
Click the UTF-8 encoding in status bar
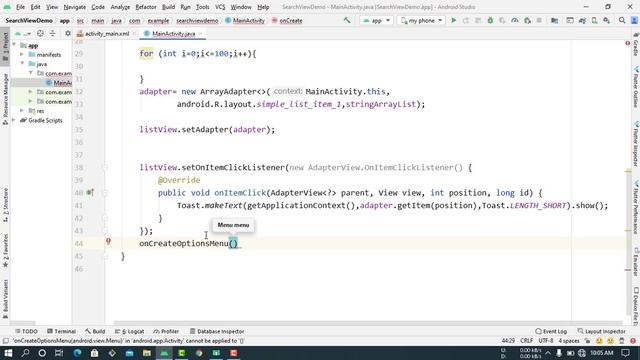[546, 341]
